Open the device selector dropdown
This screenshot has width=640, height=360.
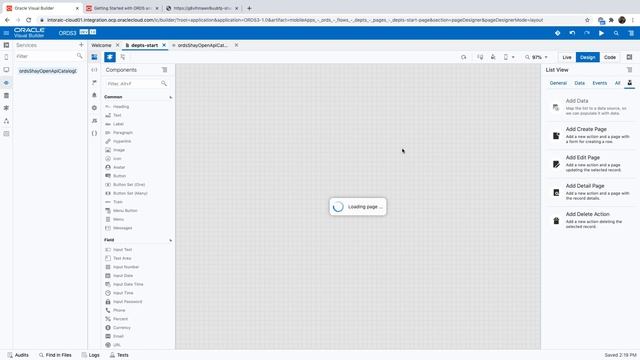[x=509, y=58]
